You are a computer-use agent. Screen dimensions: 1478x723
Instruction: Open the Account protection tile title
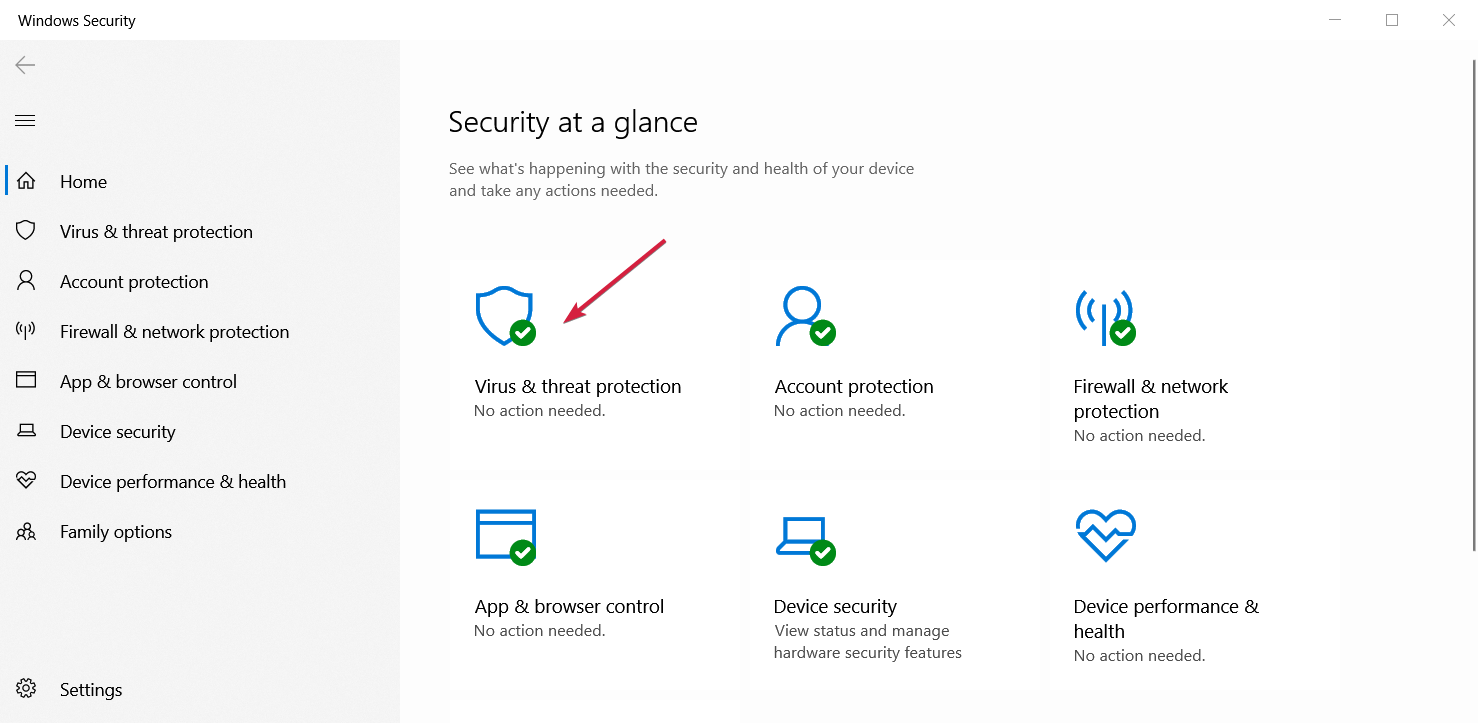pos(853,387)
